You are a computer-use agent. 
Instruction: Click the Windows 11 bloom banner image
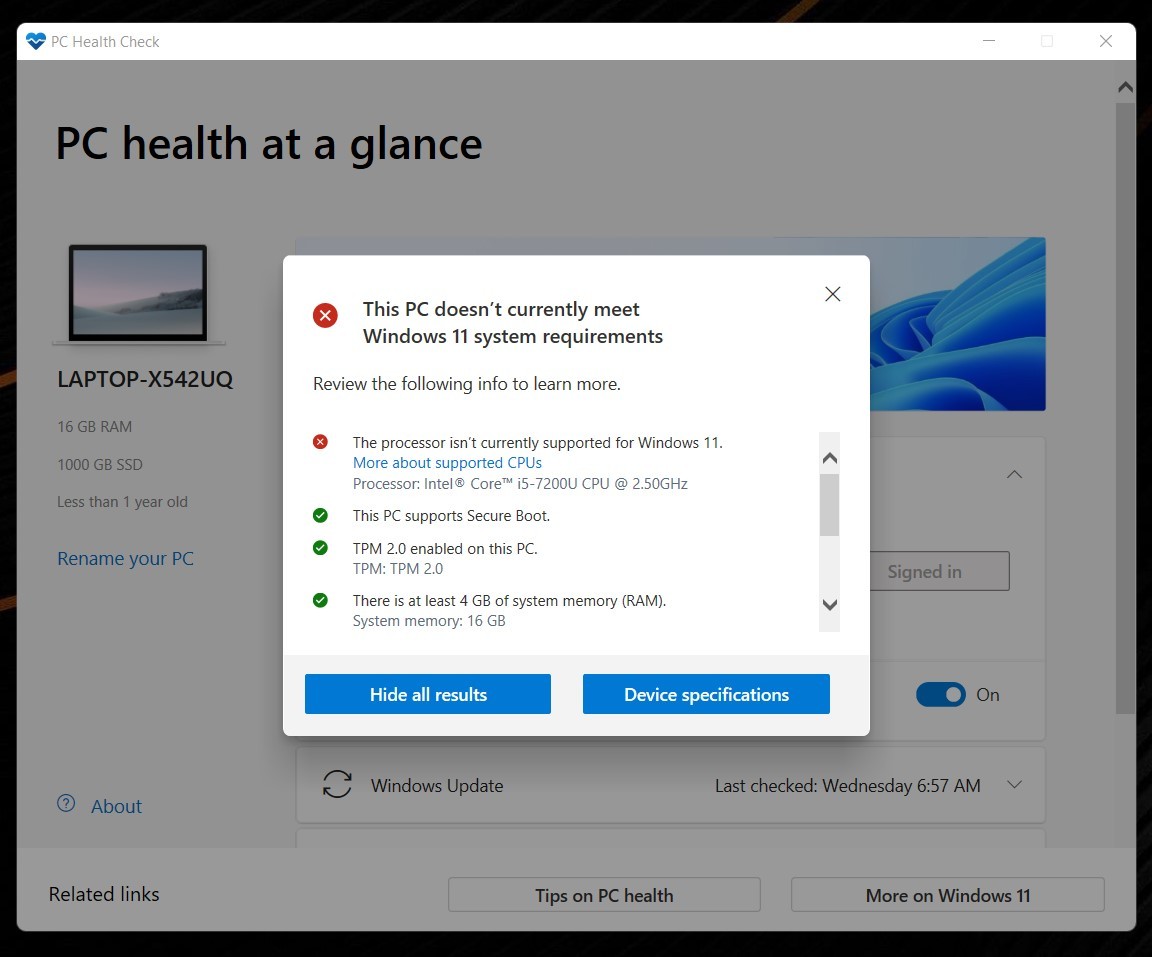coord(958,324)
